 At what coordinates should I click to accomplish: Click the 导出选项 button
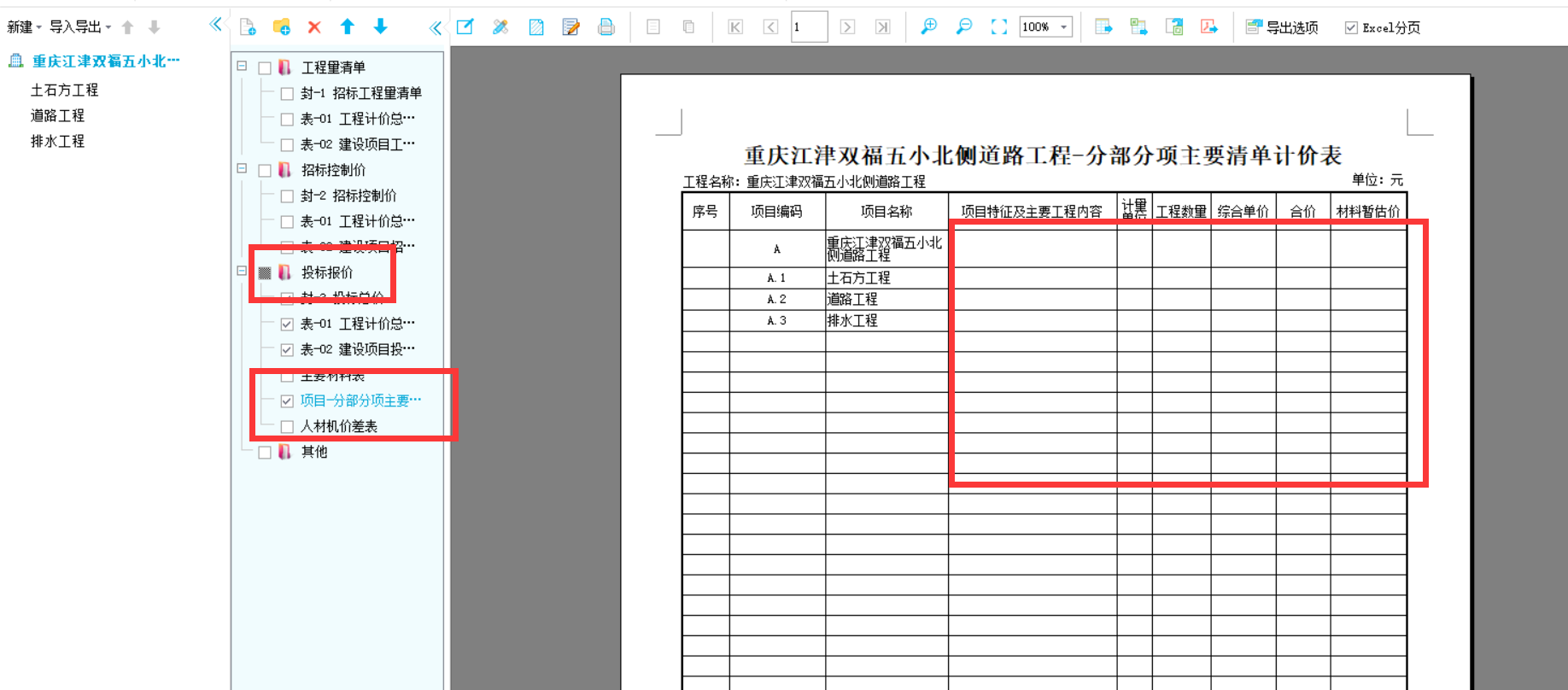[1281, 27]
